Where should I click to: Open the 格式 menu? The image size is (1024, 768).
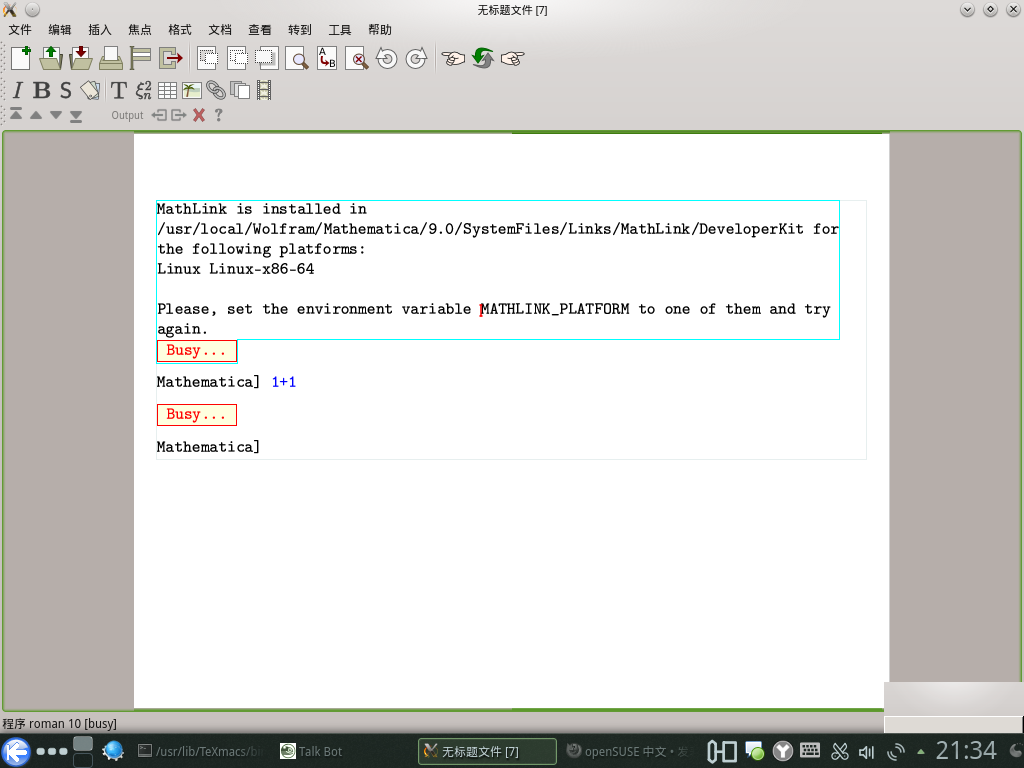pos(180,29)
